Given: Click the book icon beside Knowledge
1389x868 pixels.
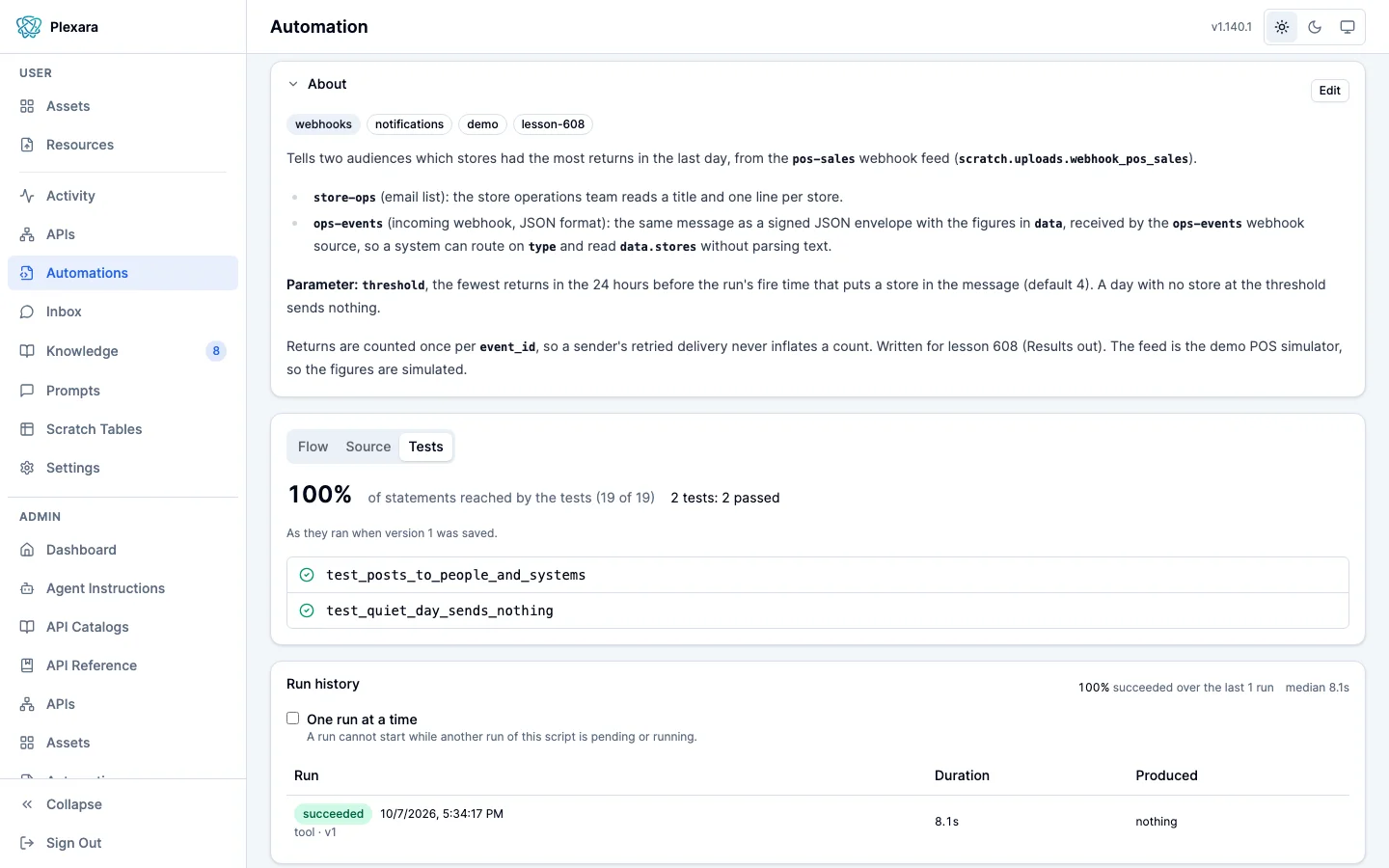Looking at the screenshot, I should pos(27,351).
